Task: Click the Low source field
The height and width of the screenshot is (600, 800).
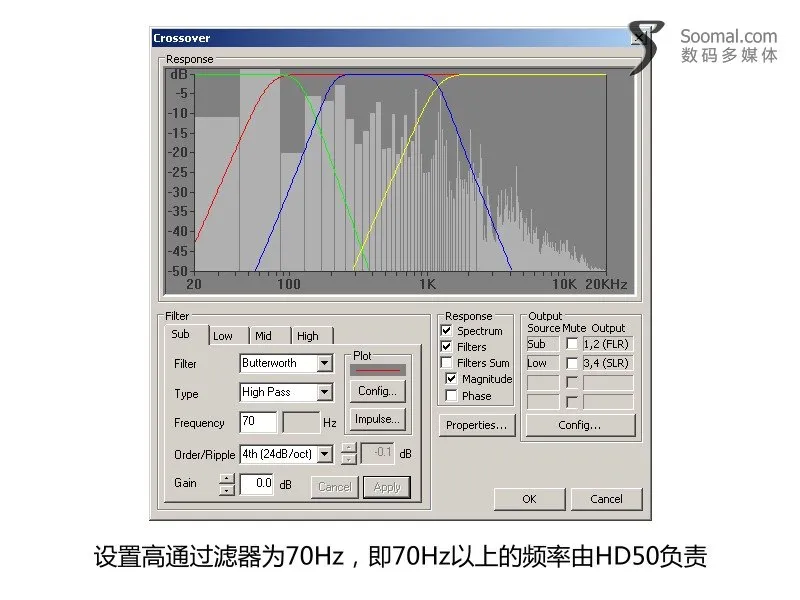Action: [543, 363]
